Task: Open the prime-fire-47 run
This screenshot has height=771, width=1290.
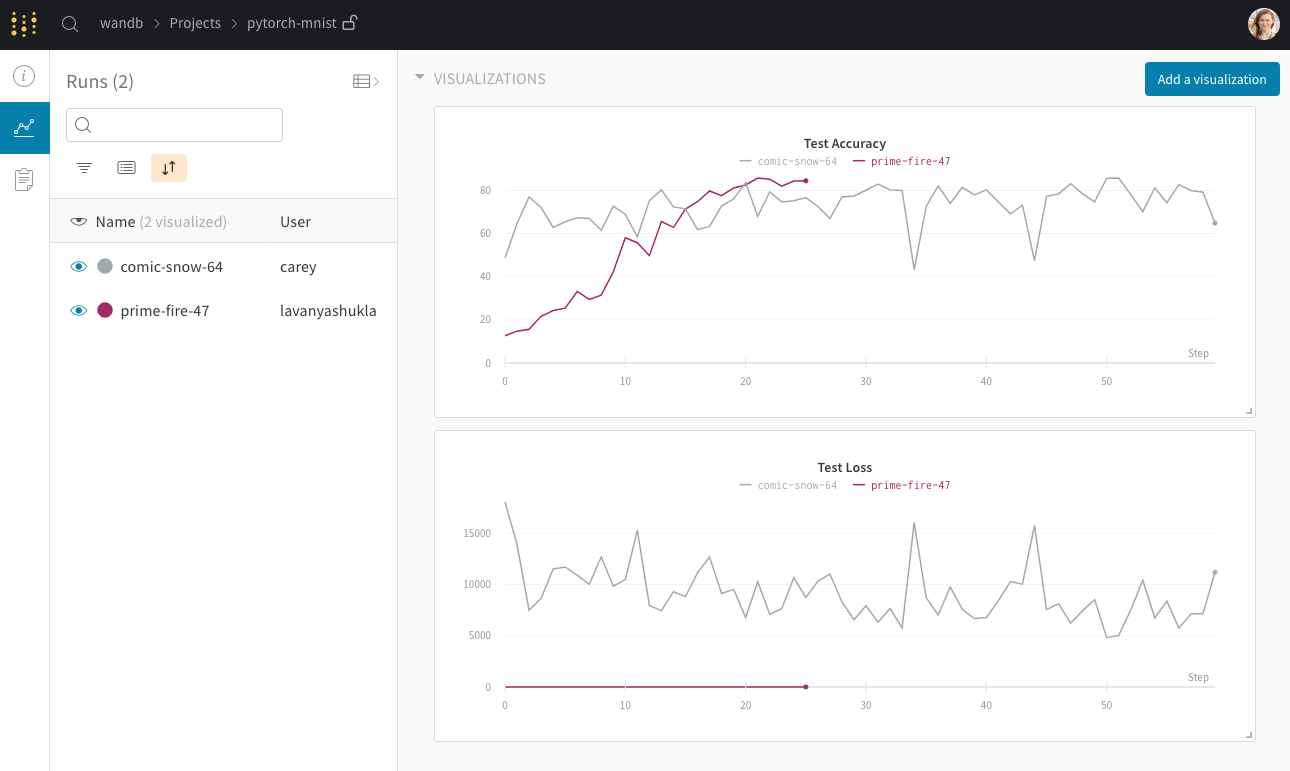Action: (x=165, y=311)
